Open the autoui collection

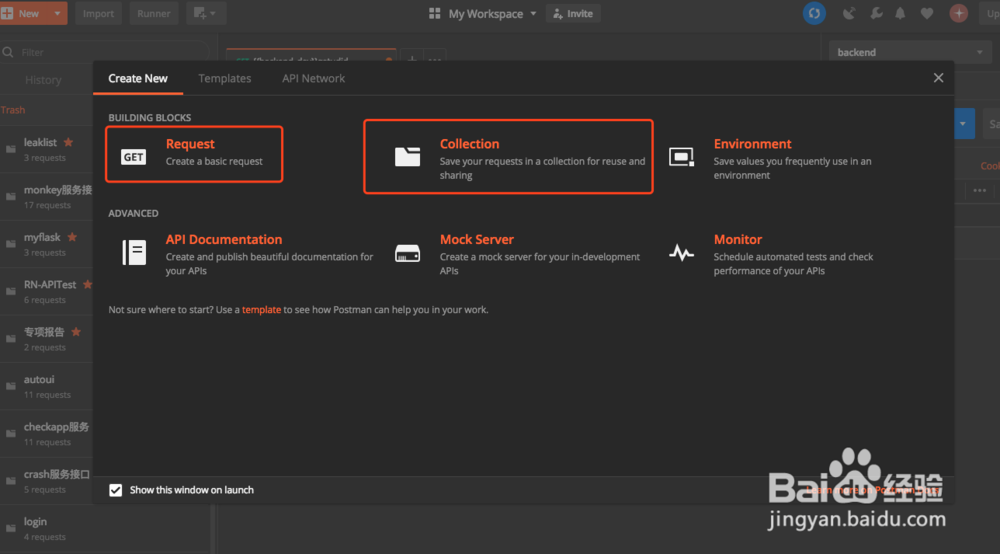[39, 379]
